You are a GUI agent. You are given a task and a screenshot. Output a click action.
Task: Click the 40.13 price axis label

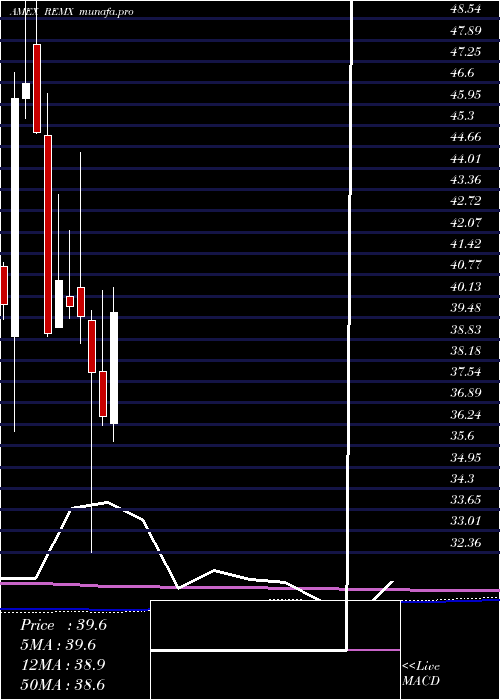click(x=466, y=286)
